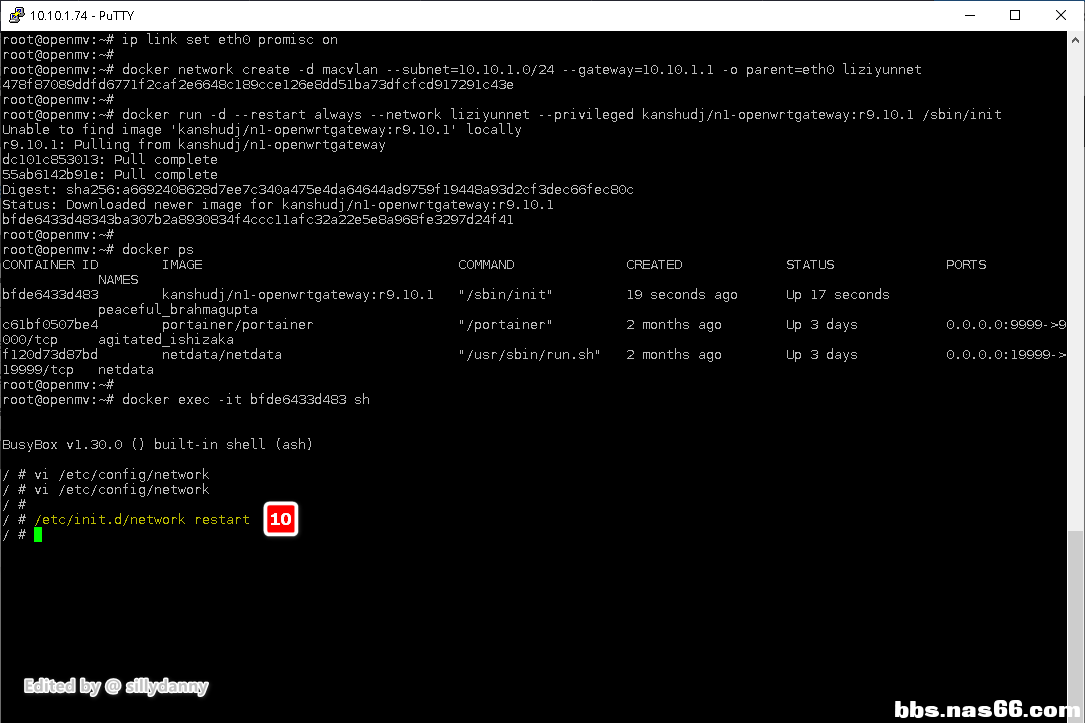Click the red step 10 badge
The height and width of the screenshot is (723, 1085).
point(281,520)
